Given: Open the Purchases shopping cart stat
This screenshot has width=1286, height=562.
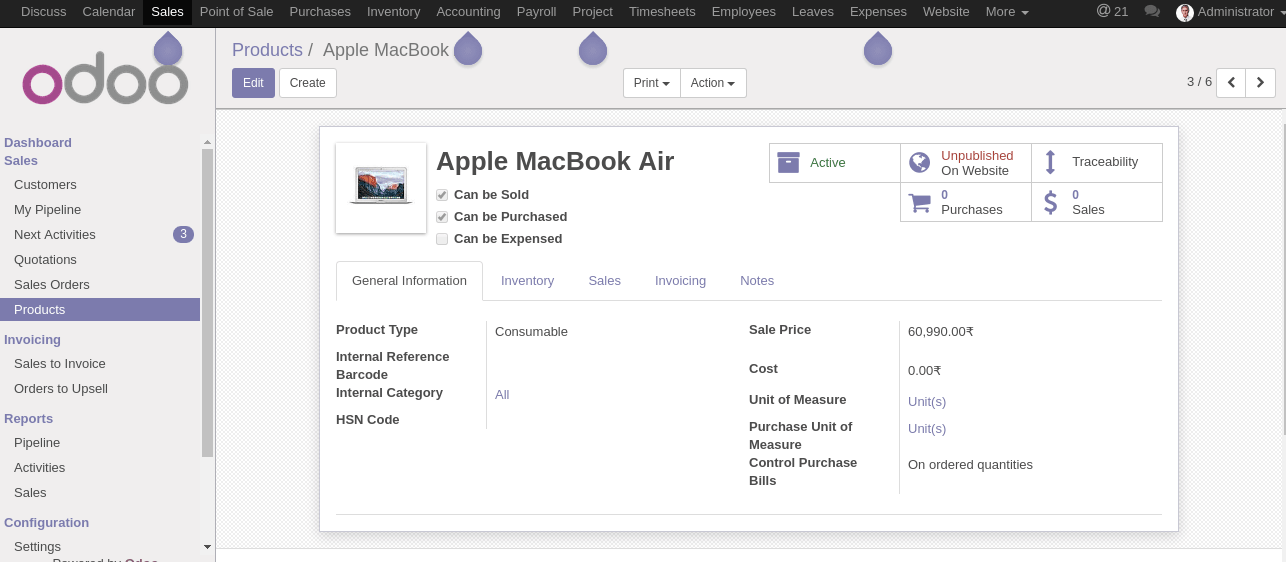Looking at the screenshot, I should coord(965,202).
